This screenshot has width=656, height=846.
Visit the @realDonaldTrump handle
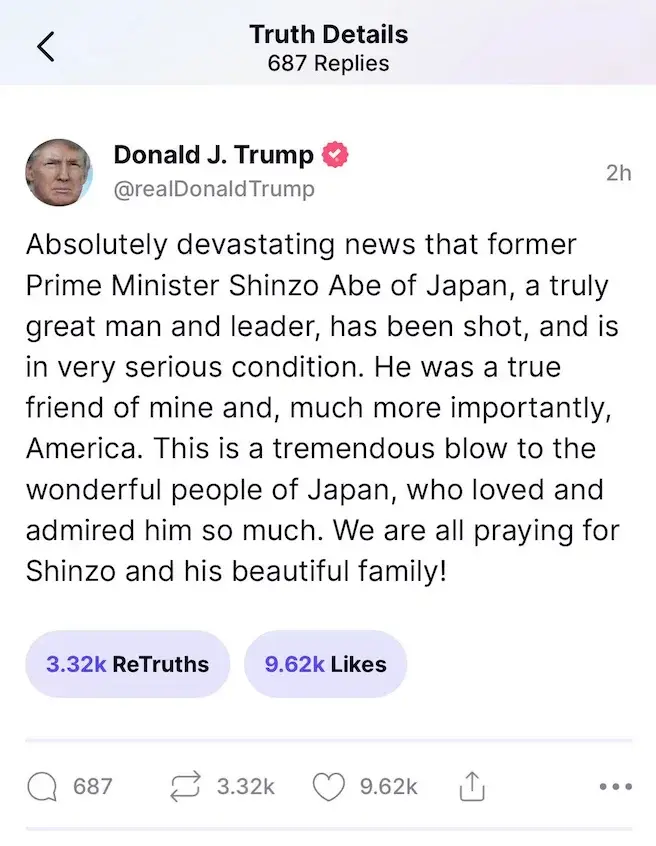point(214,189)
